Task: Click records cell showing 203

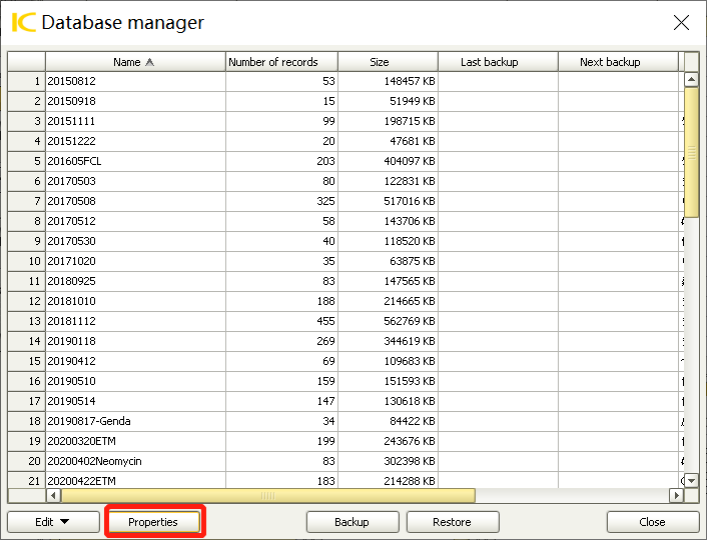Action: [x=282, y=161]
